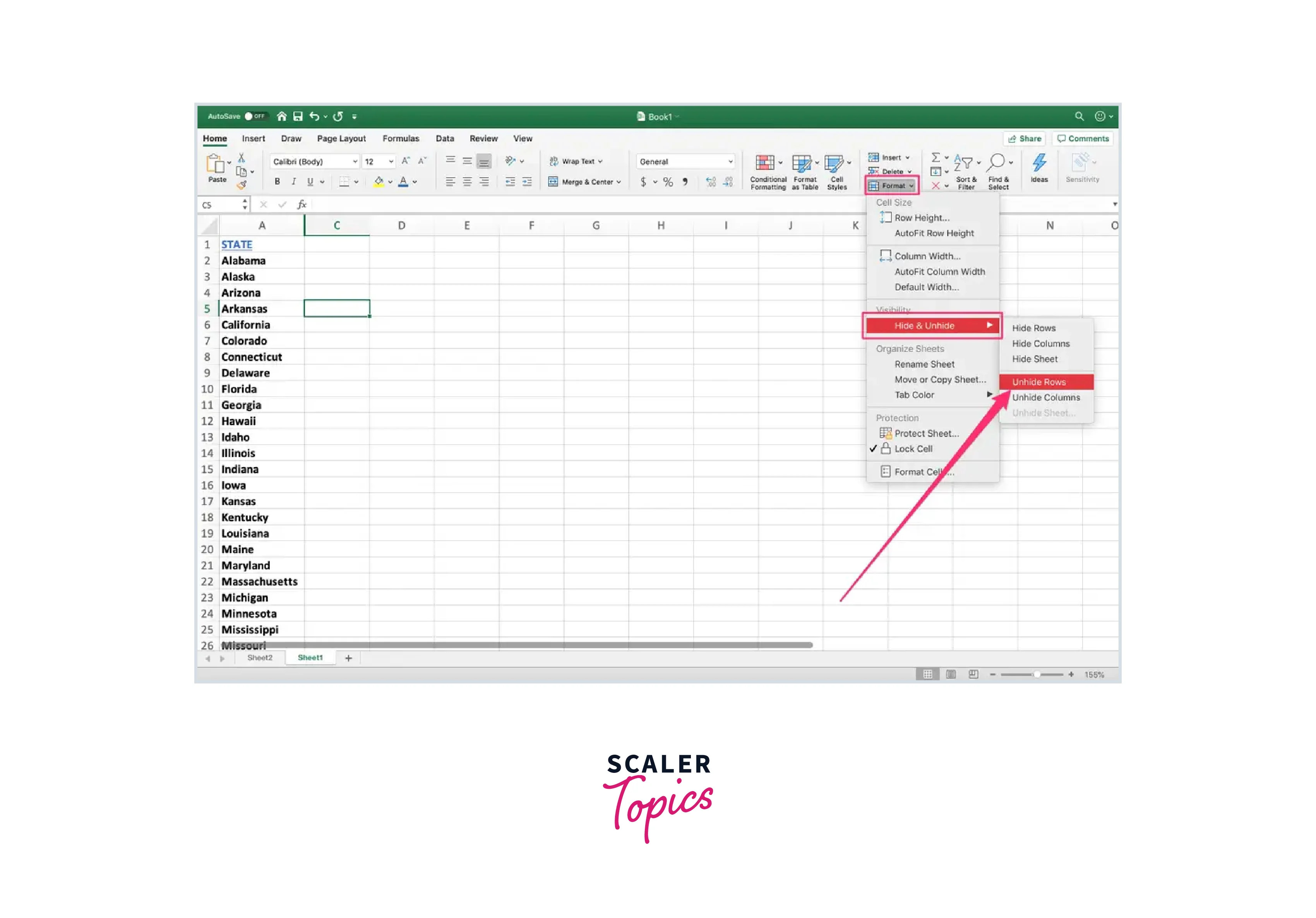This screenshot has width=1316, height=918.
Task: Toggle the Lock Cell checkmark option
Action: tap(913, 449)
